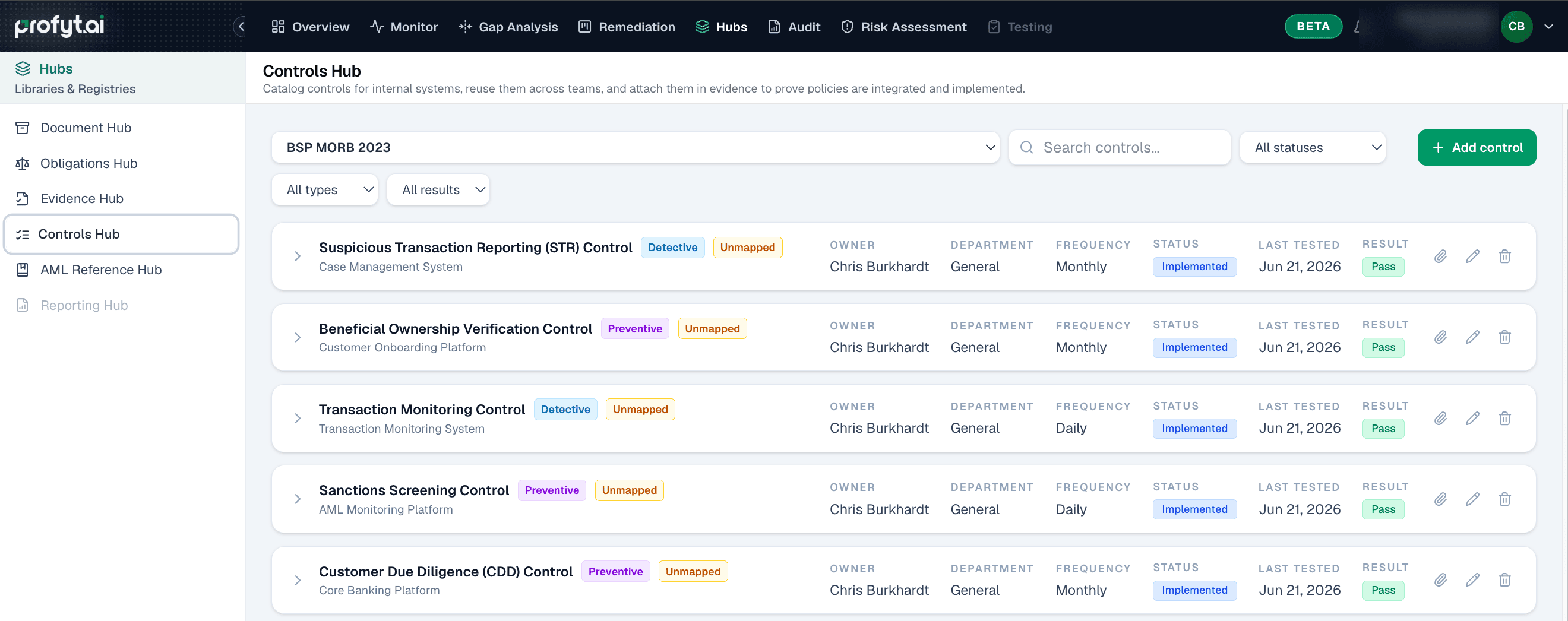Click the Daily frequency of Sanctions Screening Control
Screen dimensions: 1568x621
[x=1071, y=509]
